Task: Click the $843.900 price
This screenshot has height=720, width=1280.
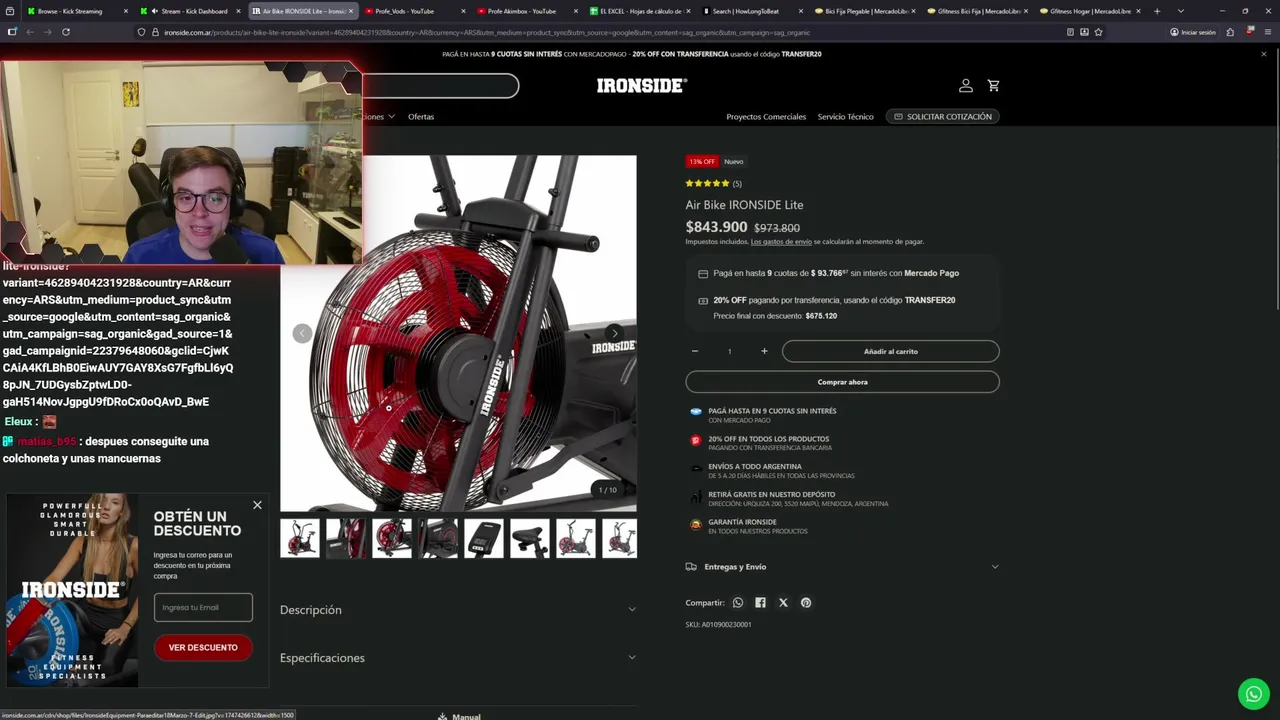Action: click(716, 227)
